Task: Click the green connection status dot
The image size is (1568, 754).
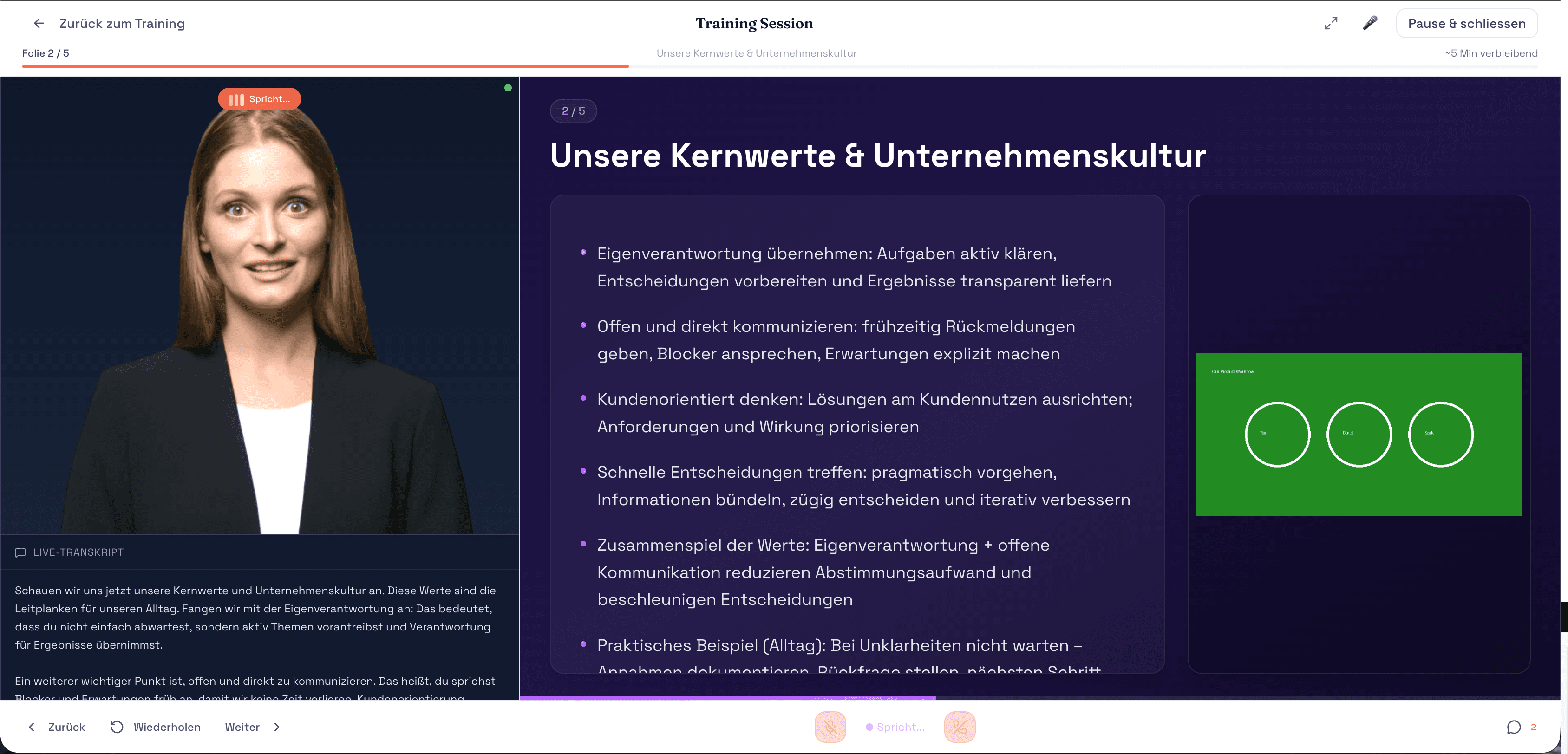Action: click(508, 88)
